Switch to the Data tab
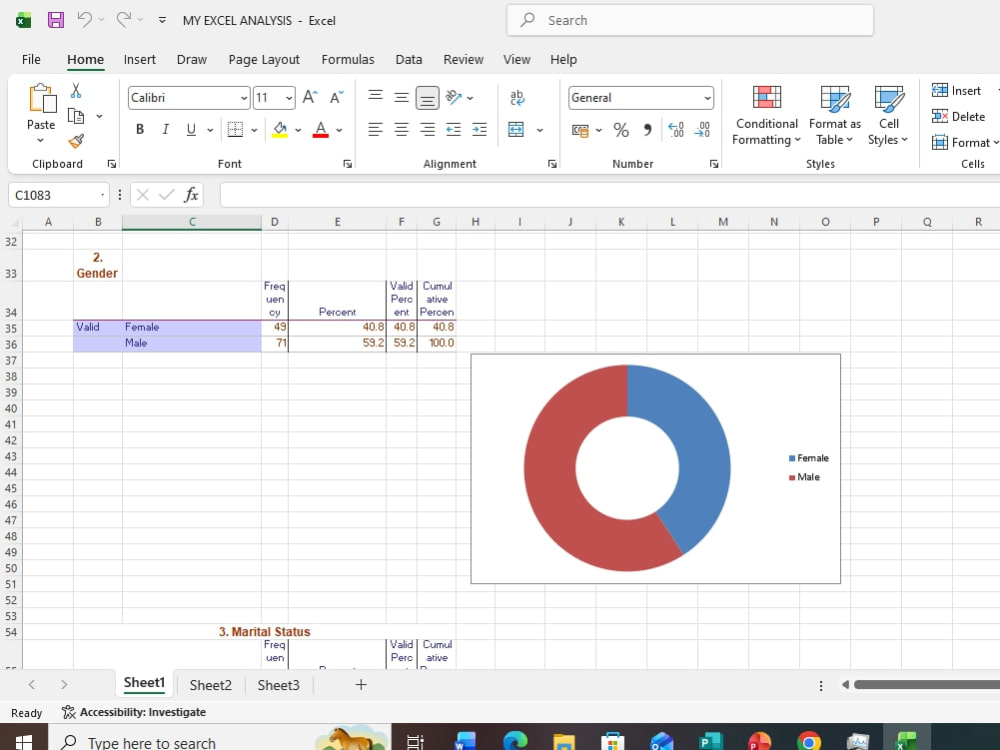Screen dimensions: 1000x750 [x=408, y=59]
